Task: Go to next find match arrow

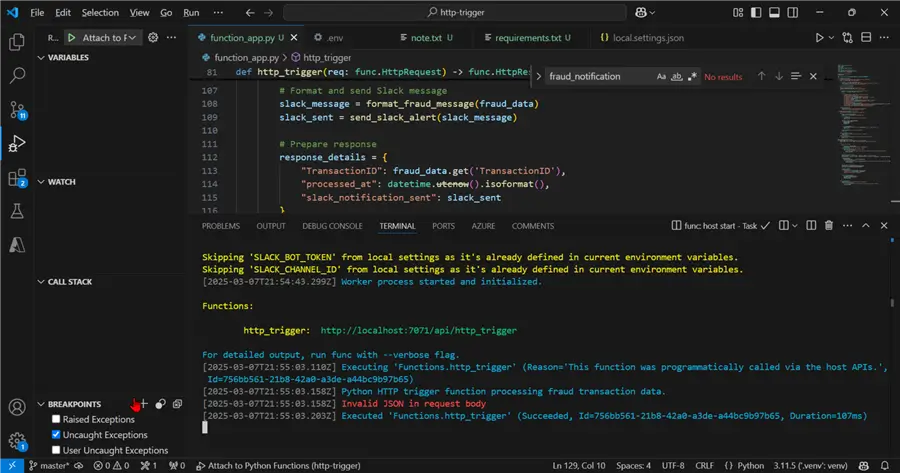Action: click(x=779, y=76)
